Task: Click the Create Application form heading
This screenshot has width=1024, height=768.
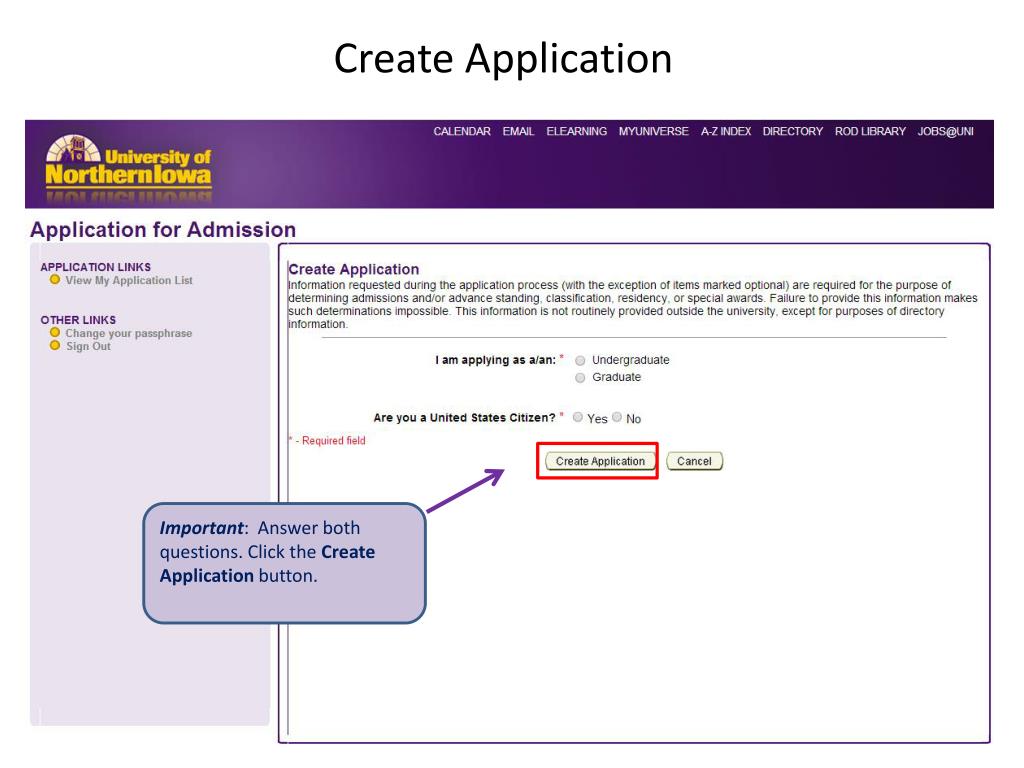Action: (x=353, y=269)
